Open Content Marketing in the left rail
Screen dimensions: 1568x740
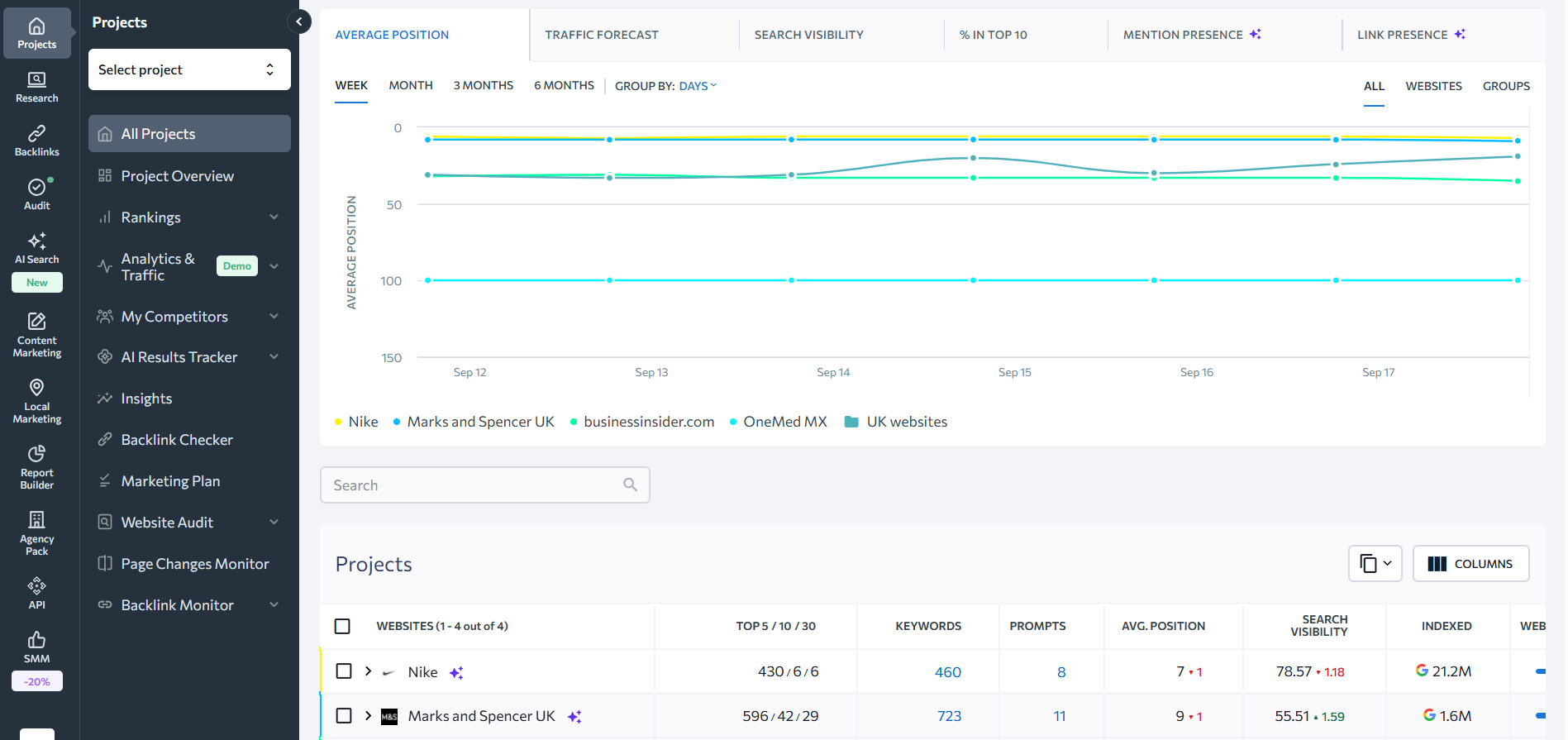pos(37,335)
